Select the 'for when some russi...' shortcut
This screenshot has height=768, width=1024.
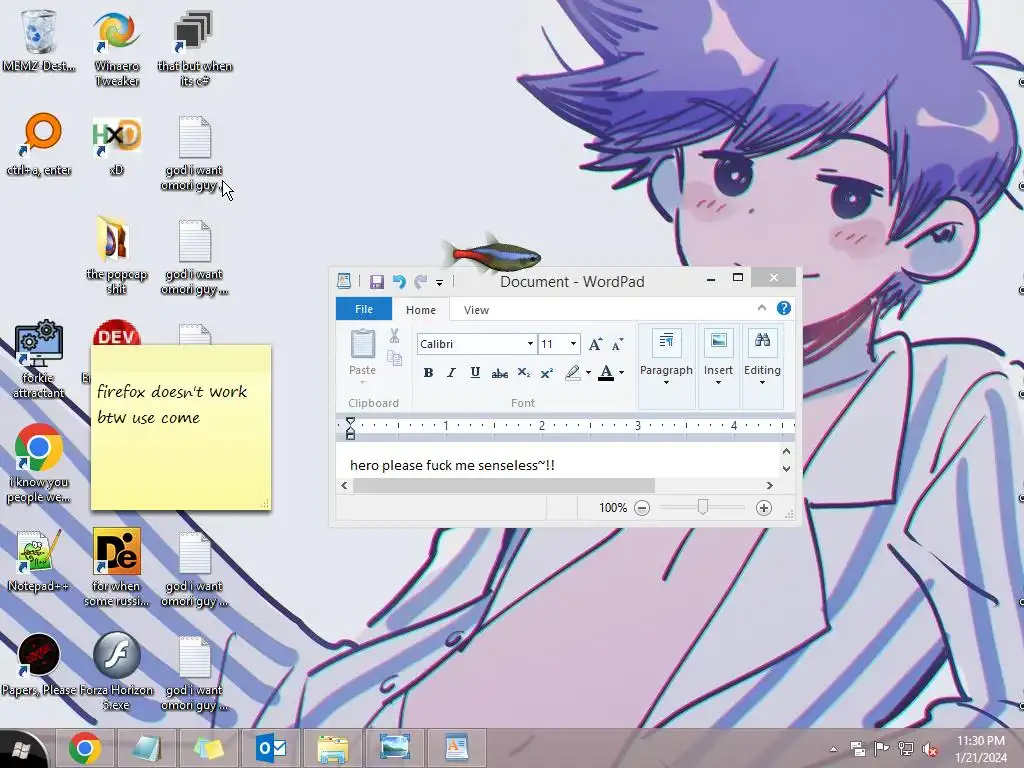click(116, 568)
